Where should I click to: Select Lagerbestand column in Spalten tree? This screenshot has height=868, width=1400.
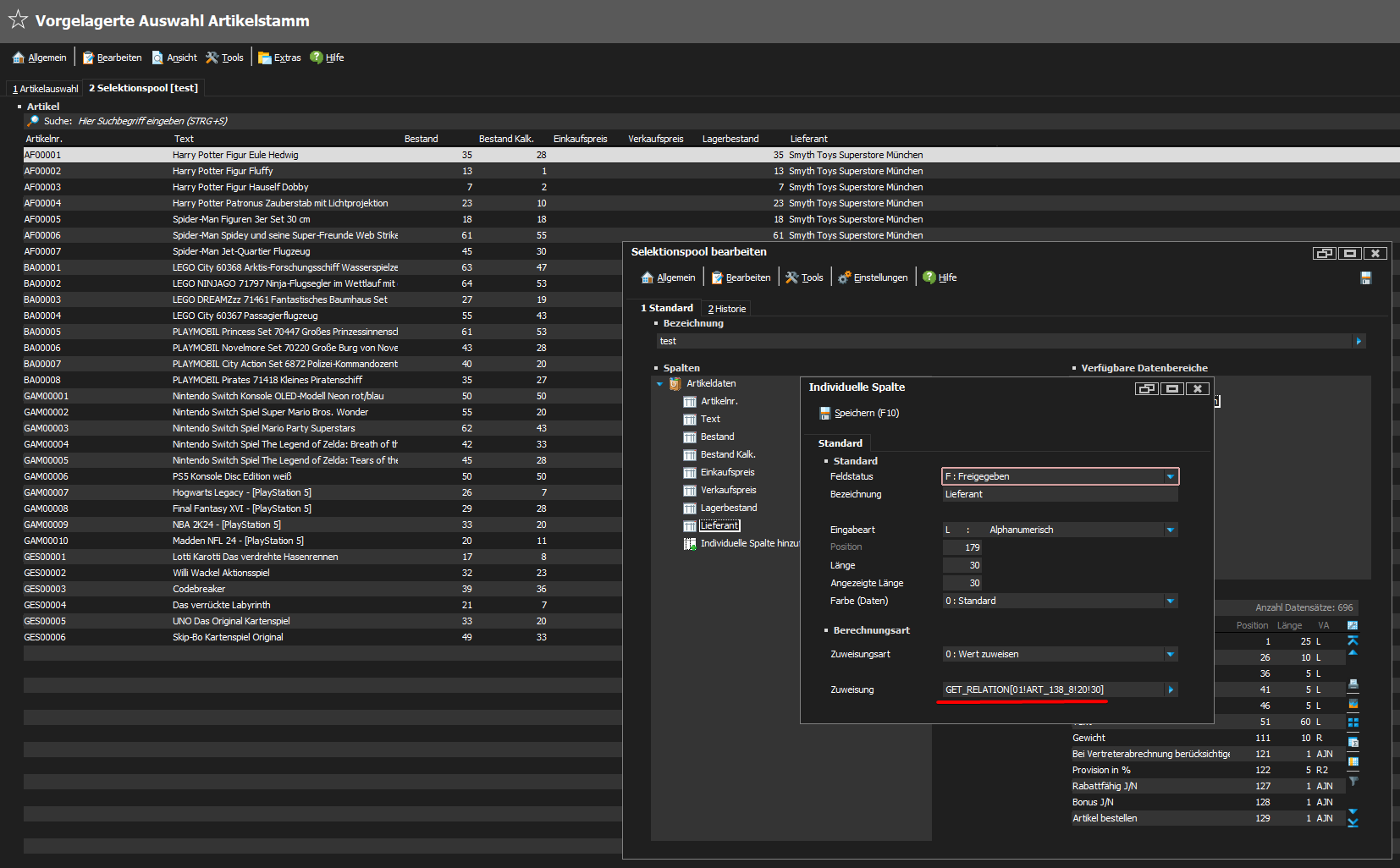[729, 508]
